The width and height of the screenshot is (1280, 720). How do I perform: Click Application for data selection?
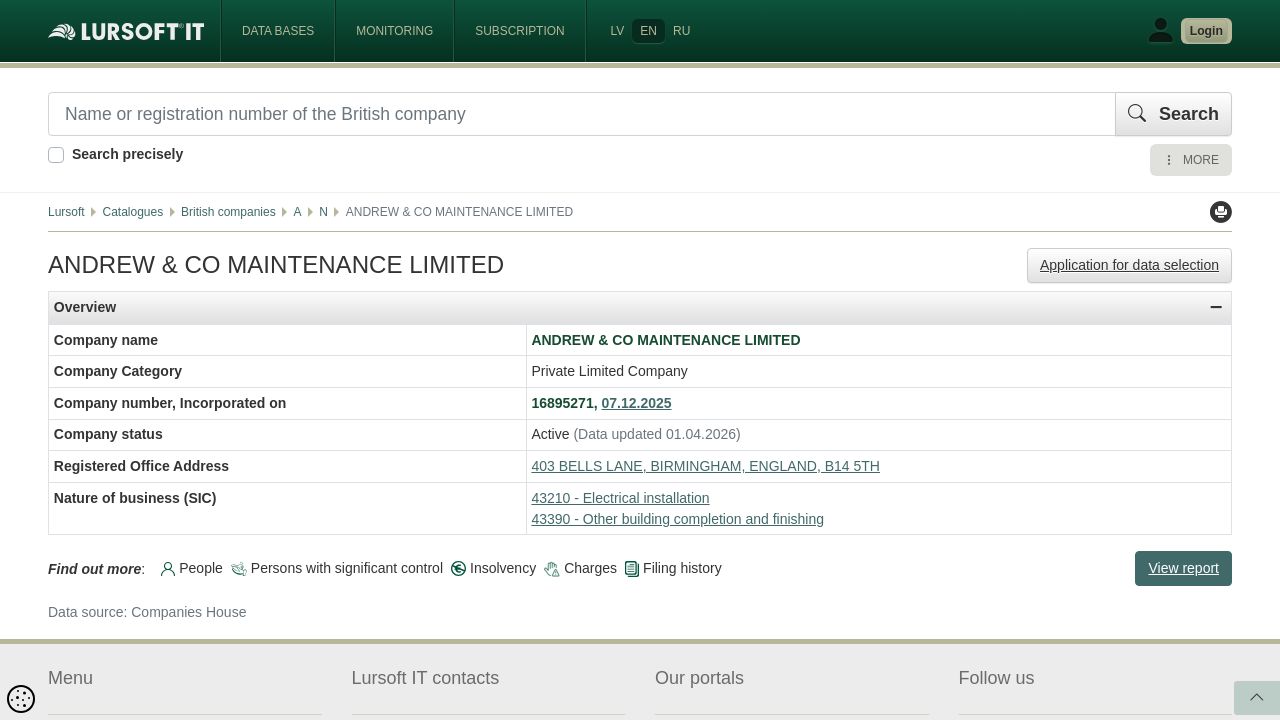(1129, 265)
